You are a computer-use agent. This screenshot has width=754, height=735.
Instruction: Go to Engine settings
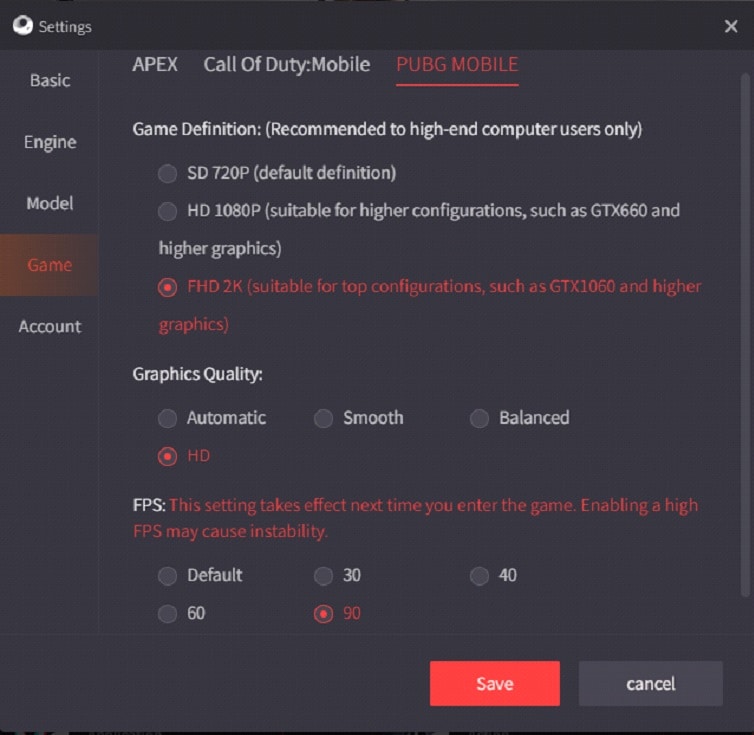(50, 142)
